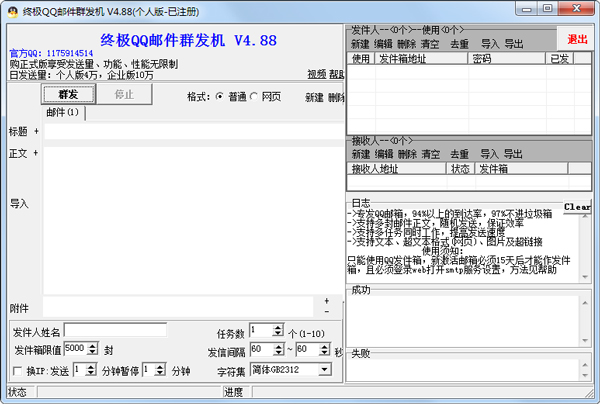Screen dimensions: 600x404
Task: Increase 发件箱限值 with the up arrow
Action: click(92, 346)
